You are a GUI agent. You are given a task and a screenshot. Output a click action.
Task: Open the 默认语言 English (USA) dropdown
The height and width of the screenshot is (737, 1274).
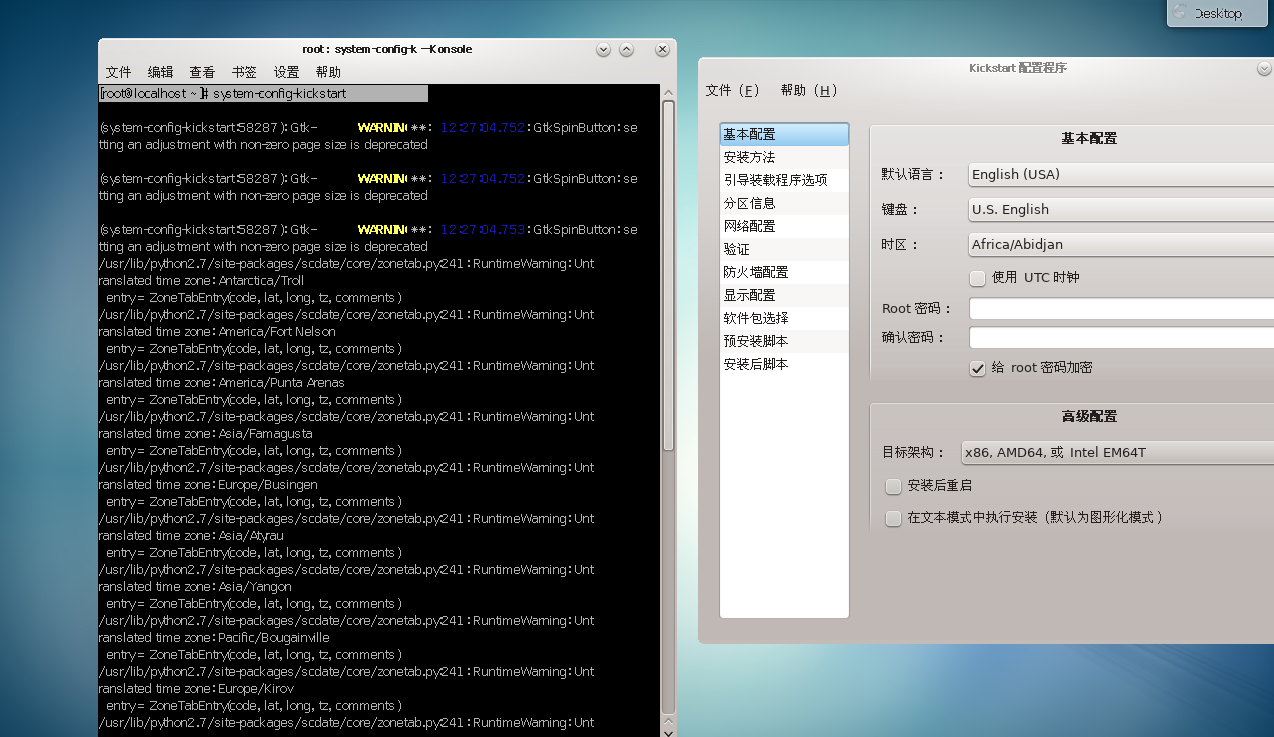point(1120,174)
